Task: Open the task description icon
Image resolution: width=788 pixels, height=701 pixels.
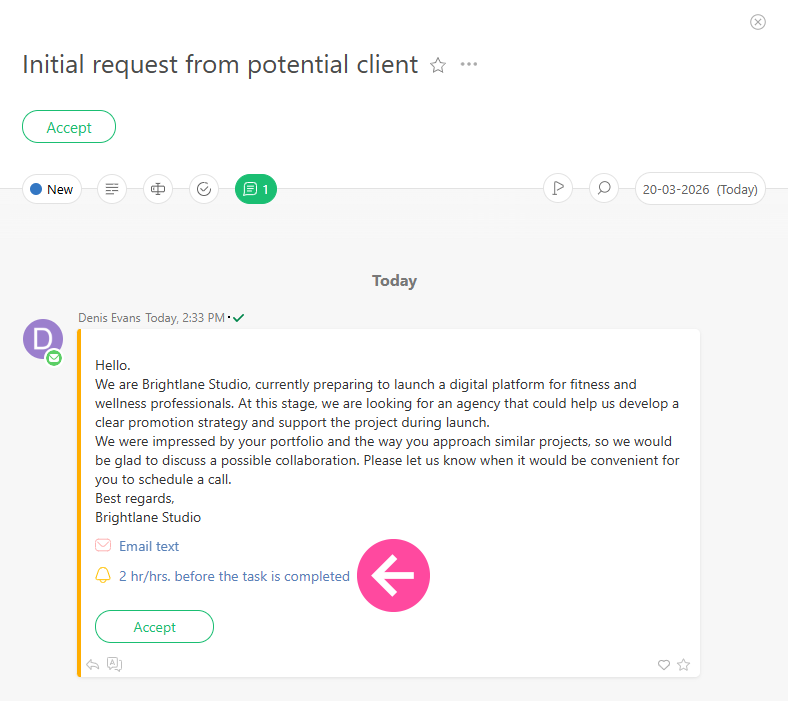Action: 112,189
